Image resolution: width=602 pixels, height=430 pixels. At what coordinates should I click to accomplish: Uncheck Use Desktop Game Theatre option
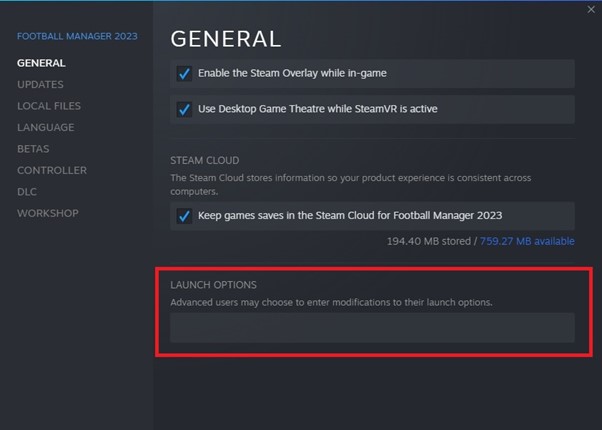click(x=184, y=109)
